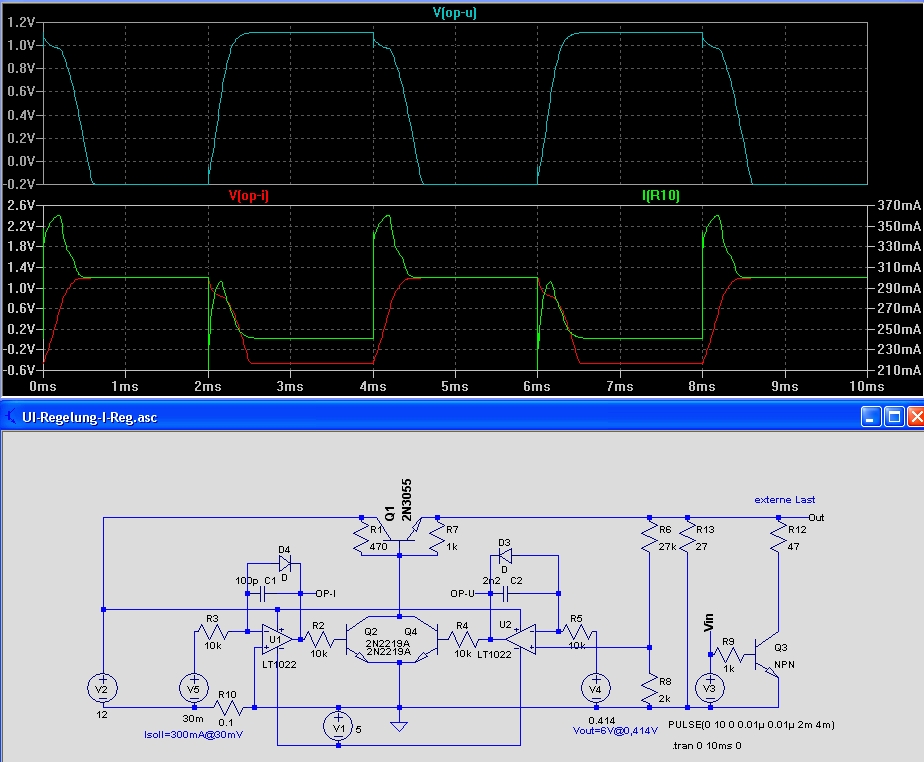
Task: Click the 210mA right axis label
Action: (898, 371)
